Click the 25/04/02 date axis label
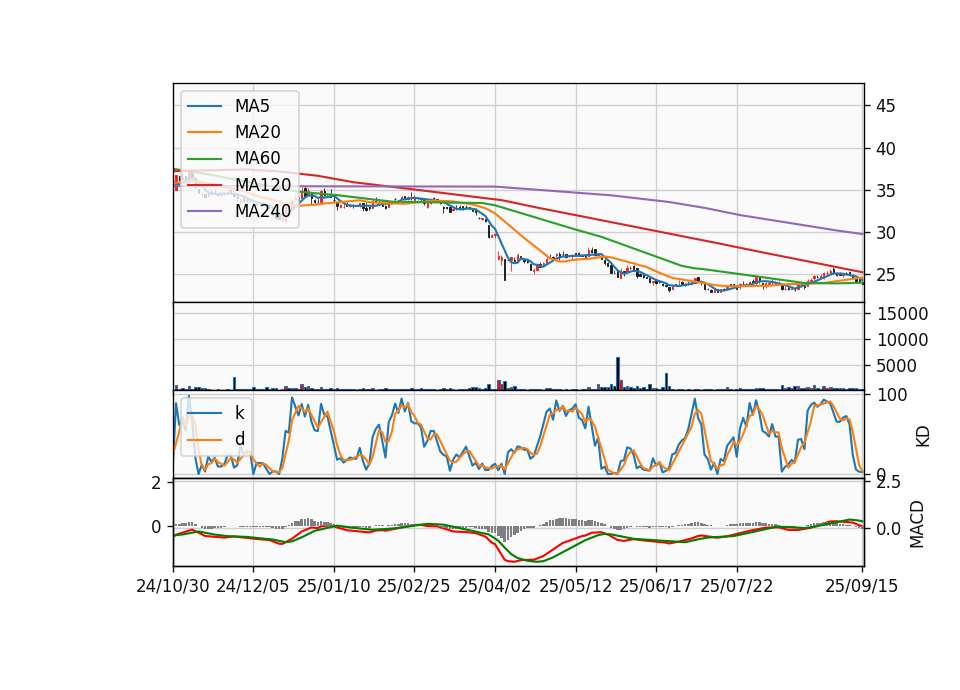Image resolution: width=960 pixels, height=690 pixels. [494, 586]
